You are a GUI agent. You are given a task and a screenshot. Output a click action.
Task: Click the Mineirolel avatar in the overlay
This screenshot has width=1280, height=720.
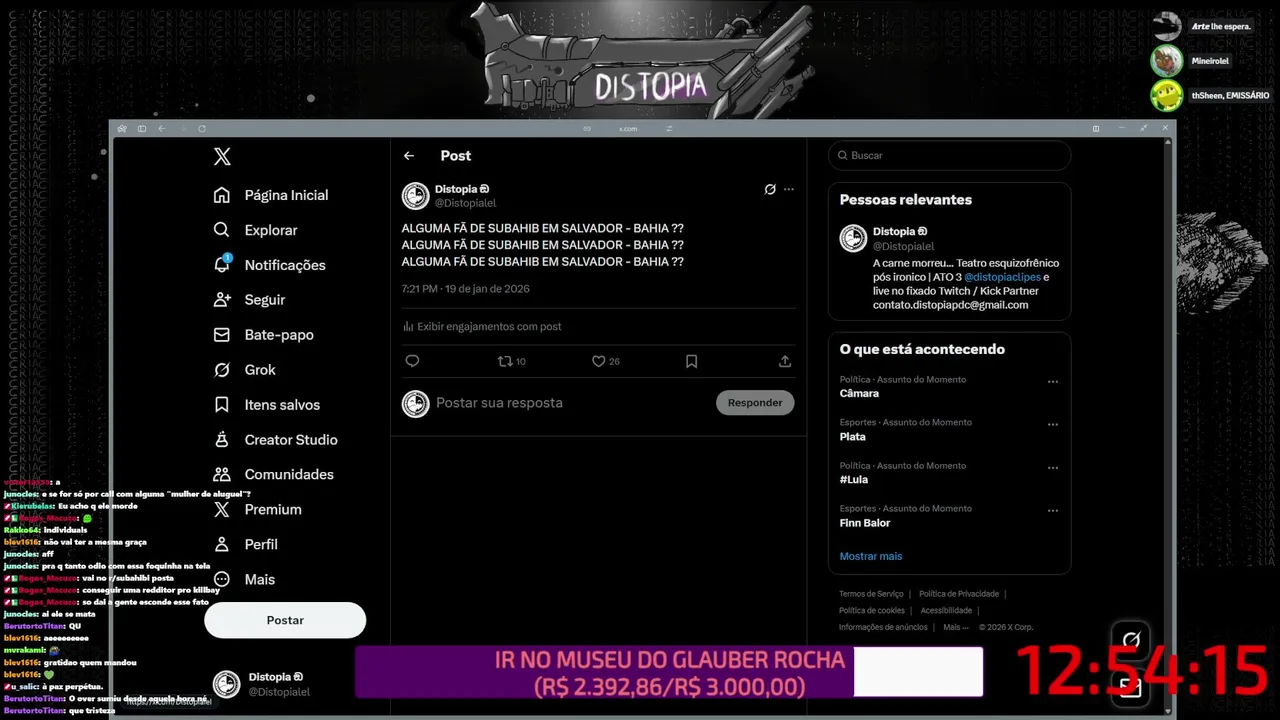tap(1166, 61)
